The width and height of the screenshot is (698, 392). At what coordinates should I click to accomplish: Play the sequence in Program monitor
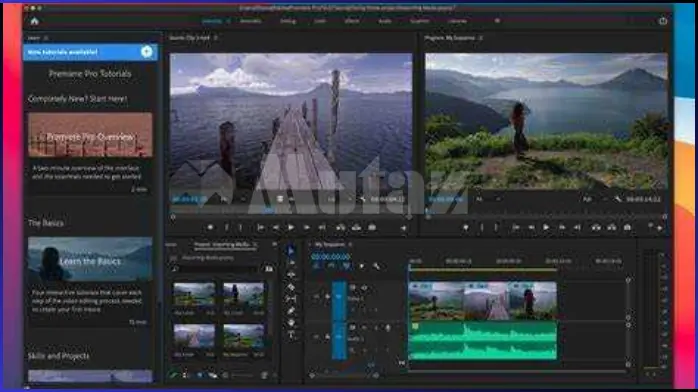[546, 227]
